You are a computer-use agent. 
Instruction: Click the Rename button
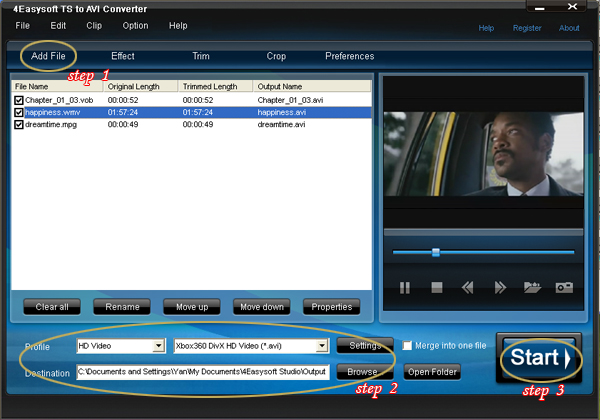point(122,307)
